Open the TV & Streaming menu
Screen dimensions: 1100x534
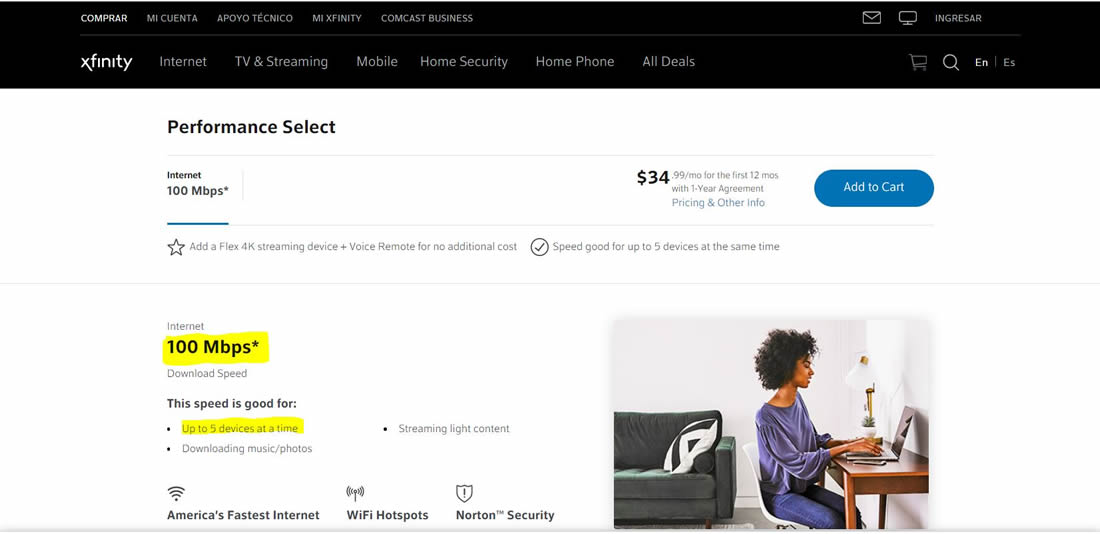click(x=281, y=62)
